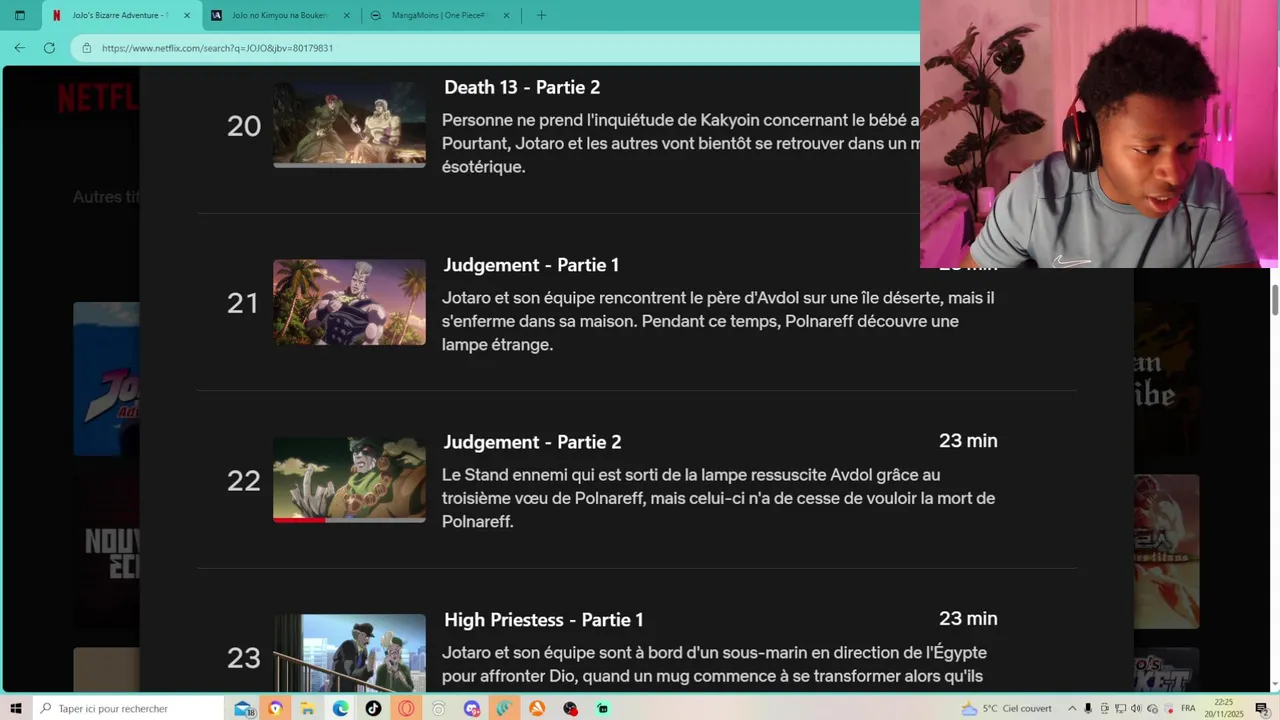Viewport: 1280px width, 720px height.
Task: Open the JoJo poster card behind the panel
Action: 106,379
